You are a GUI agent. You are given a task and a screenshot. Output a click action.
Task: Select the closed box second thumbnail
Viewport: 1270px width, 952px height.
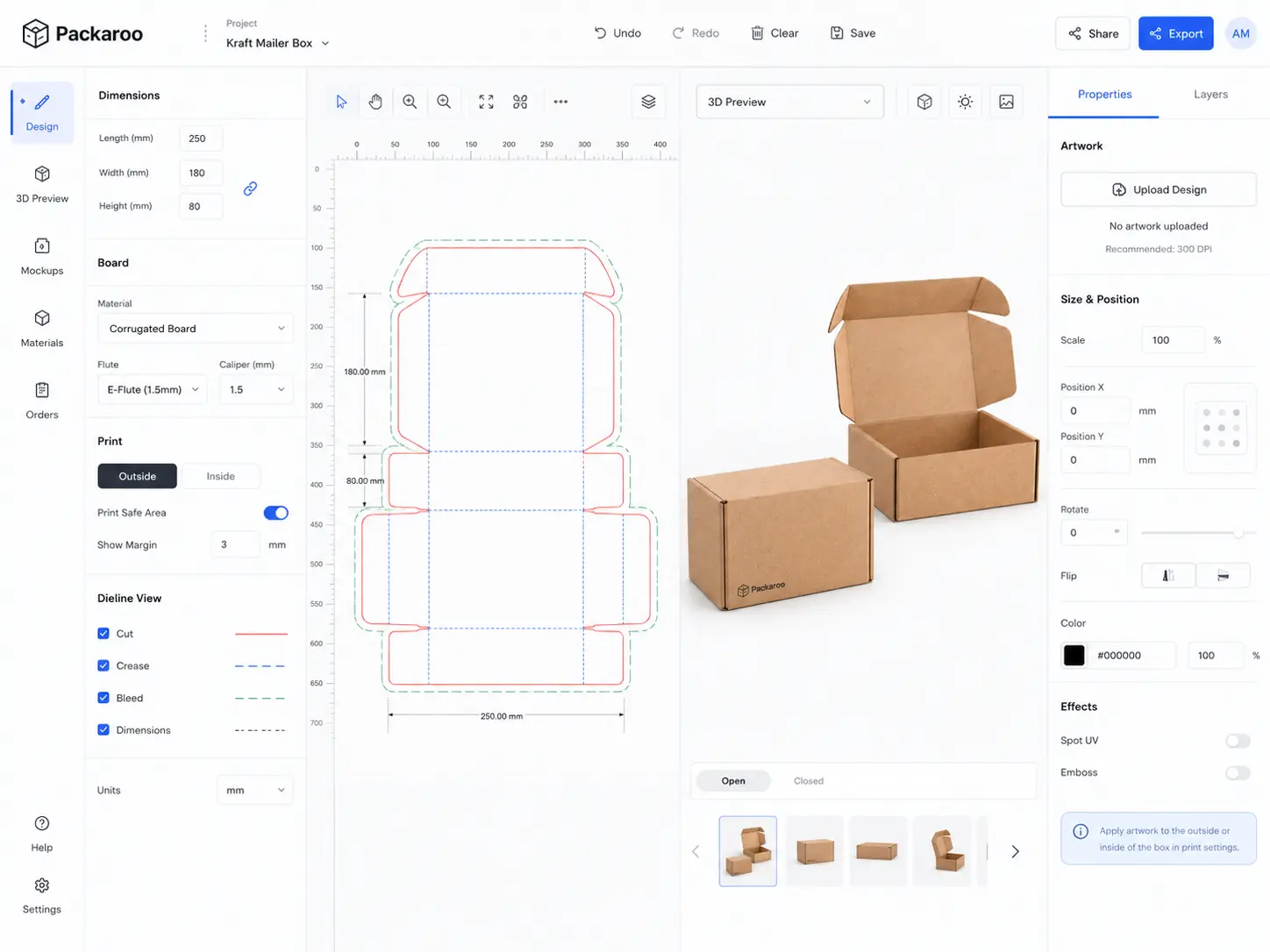(x=814, y=851)
